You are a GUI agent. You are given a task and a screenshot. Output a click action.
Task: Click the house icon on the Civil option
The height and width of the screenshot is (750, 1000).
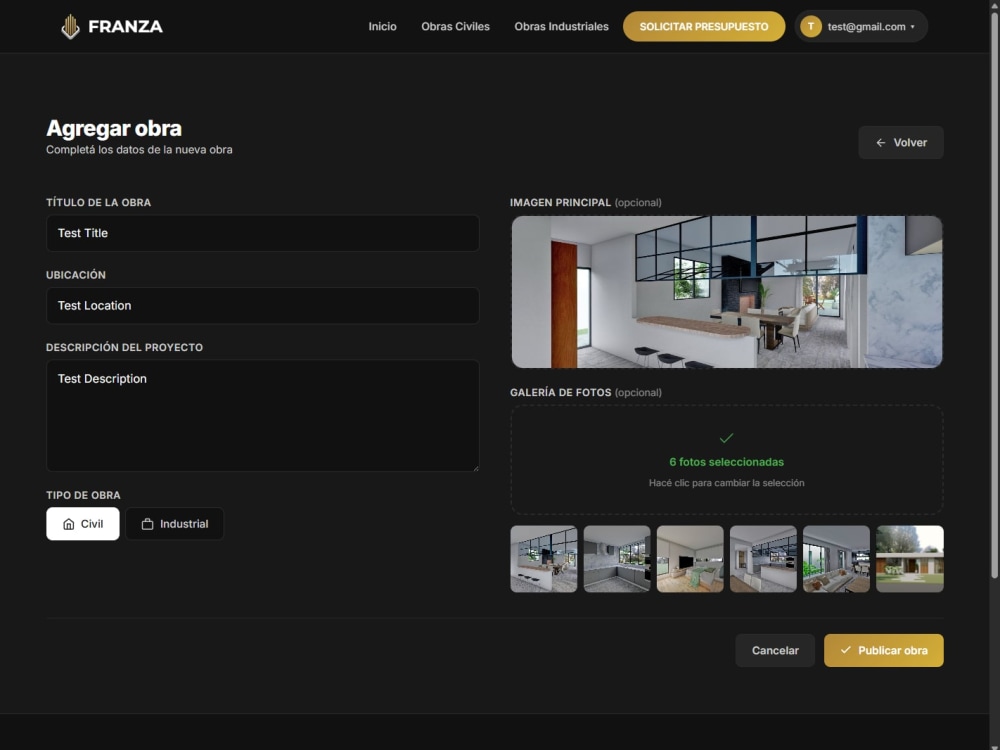pos(69,524)
